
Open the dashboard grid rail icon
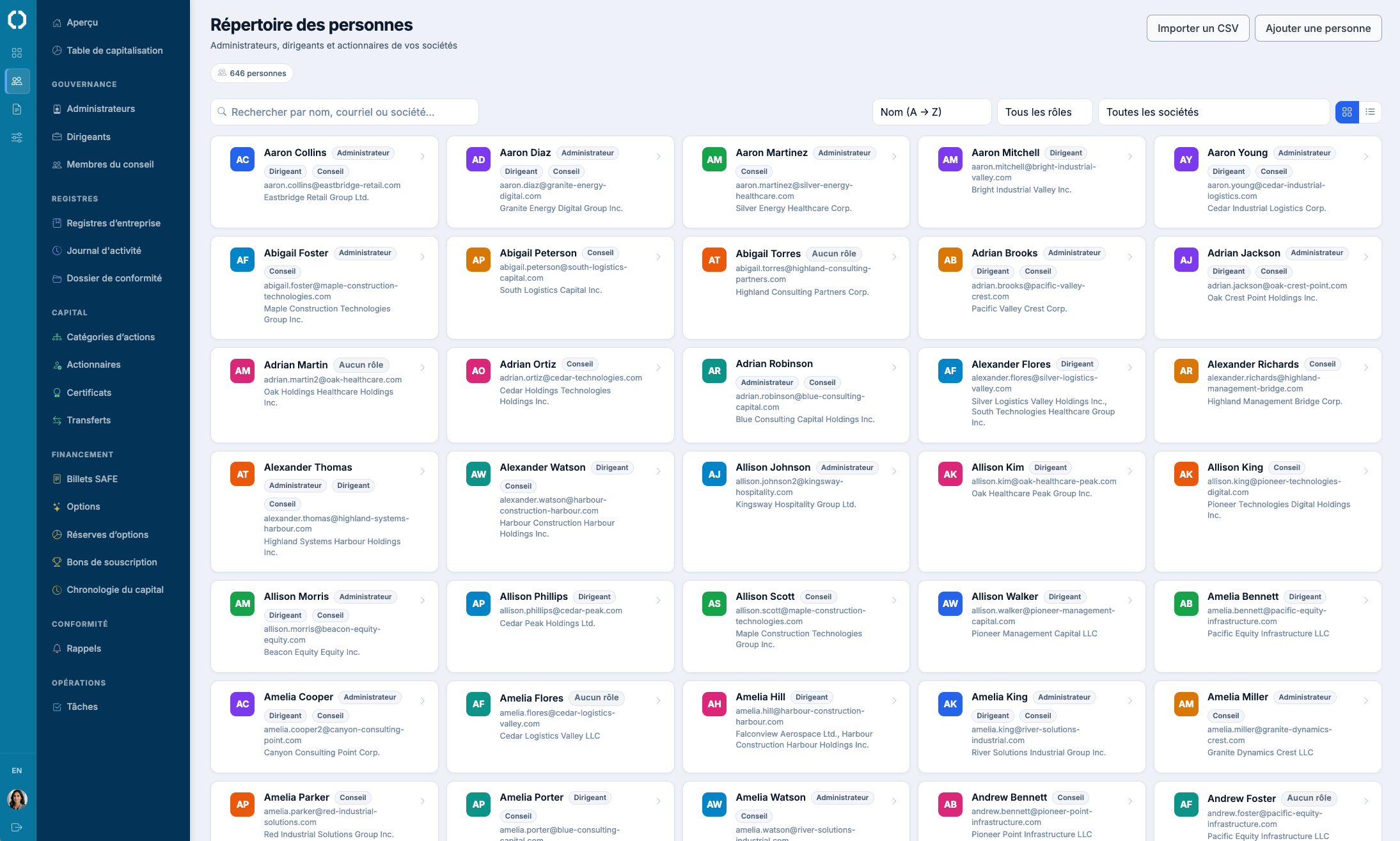tap(17, 52)
